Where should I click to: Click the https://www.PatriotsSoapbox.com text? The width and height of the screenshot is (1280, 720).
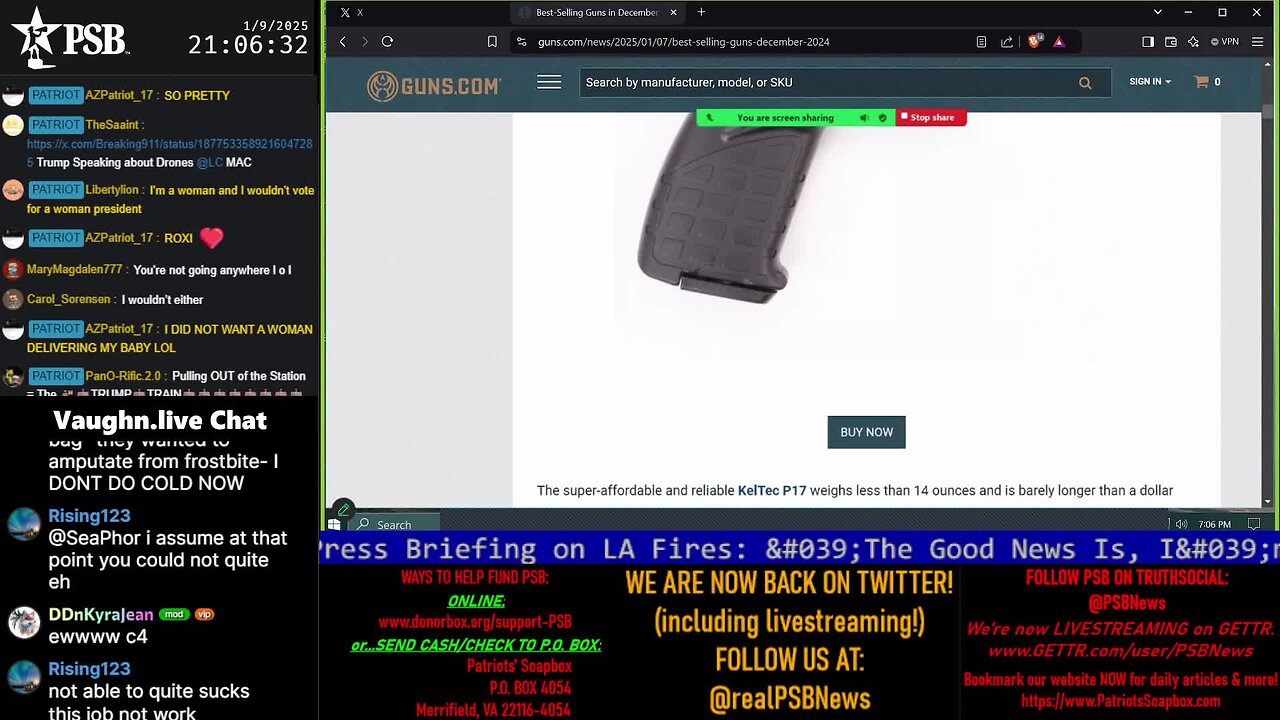click(1120, 701)
